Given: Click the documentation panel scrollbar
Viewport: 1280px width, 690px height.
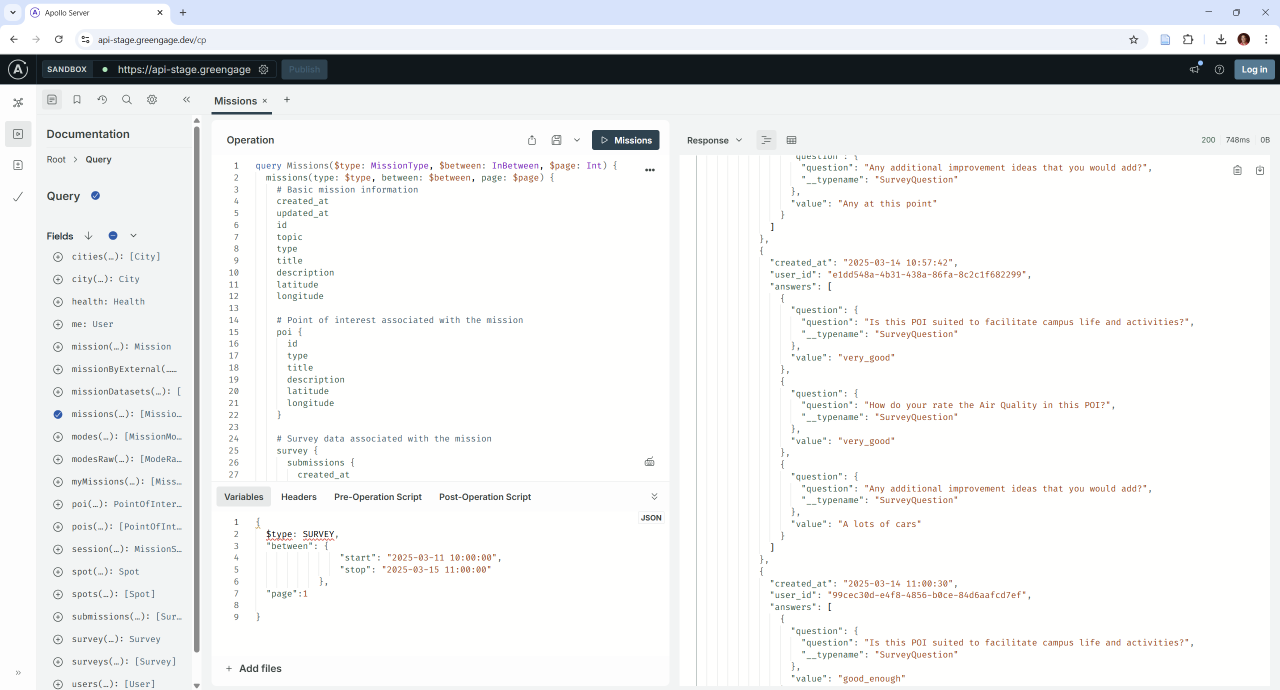Looking at the screenshot, I should pos(197,389).
